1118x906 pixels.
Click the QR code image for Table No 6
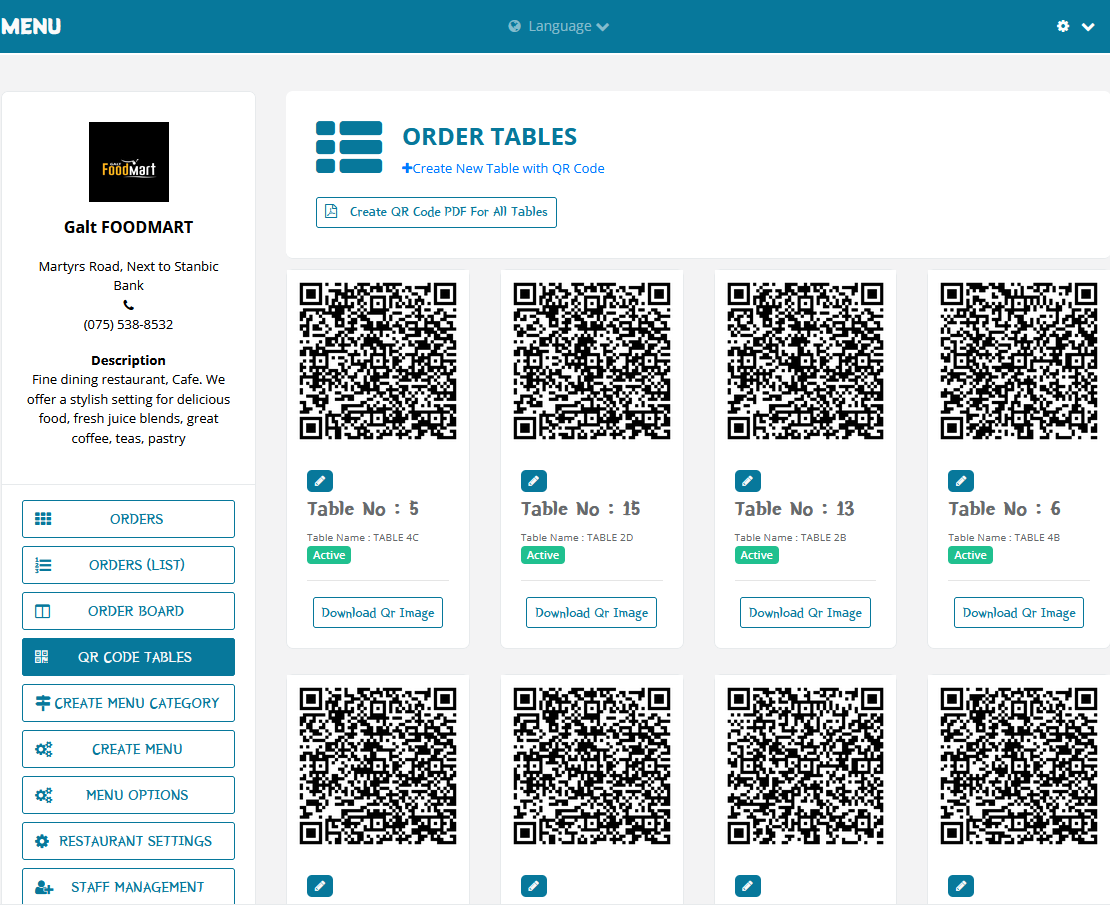(x=1019, y=361)
